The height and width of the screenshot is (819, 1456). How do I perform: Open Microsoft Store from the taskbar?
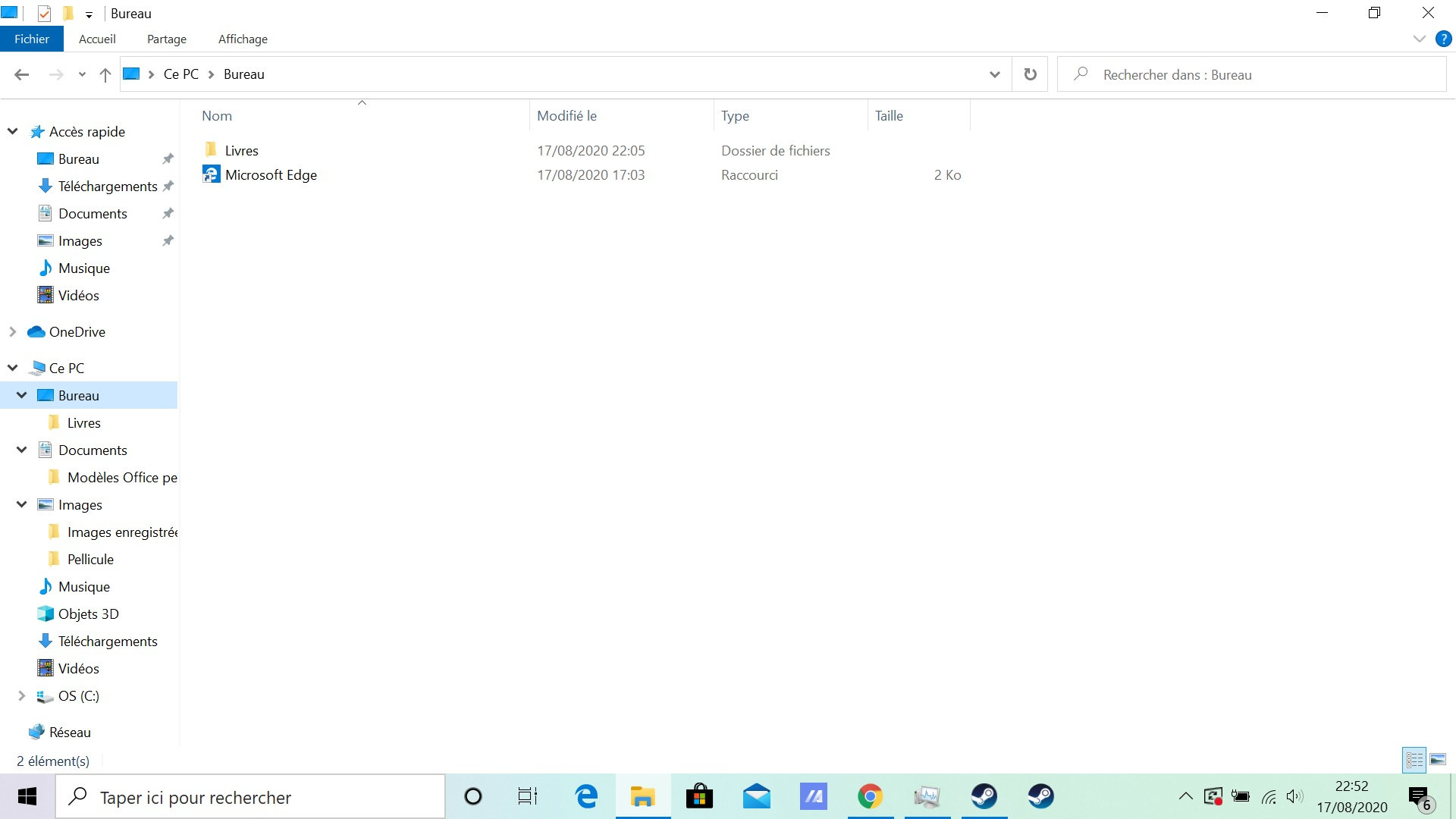coord(699,796)
